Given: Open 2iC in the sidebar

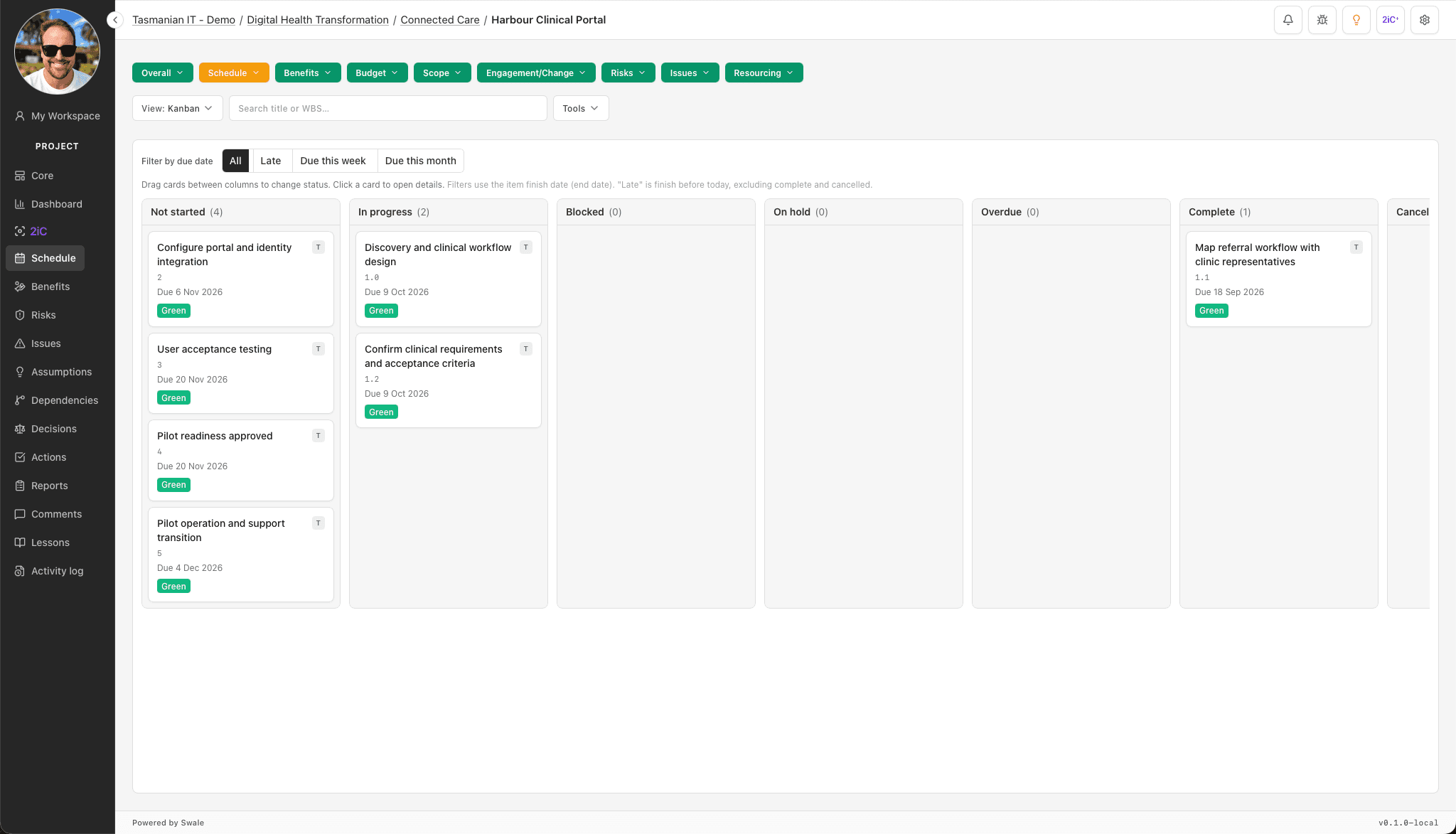Looking at the screenshot, I should 31,231.
